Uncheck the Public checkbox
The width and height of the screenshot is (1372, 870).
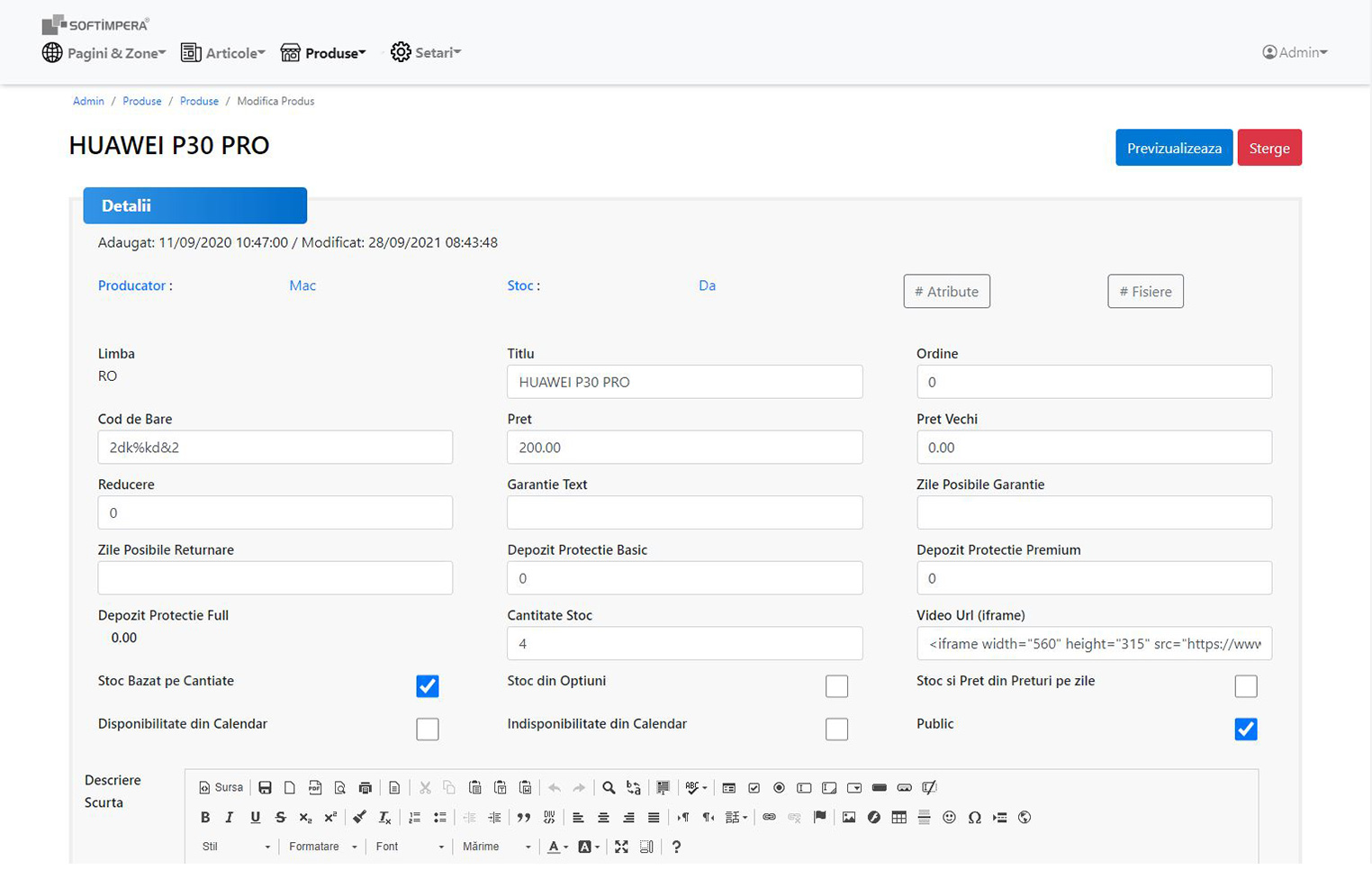1246,729
